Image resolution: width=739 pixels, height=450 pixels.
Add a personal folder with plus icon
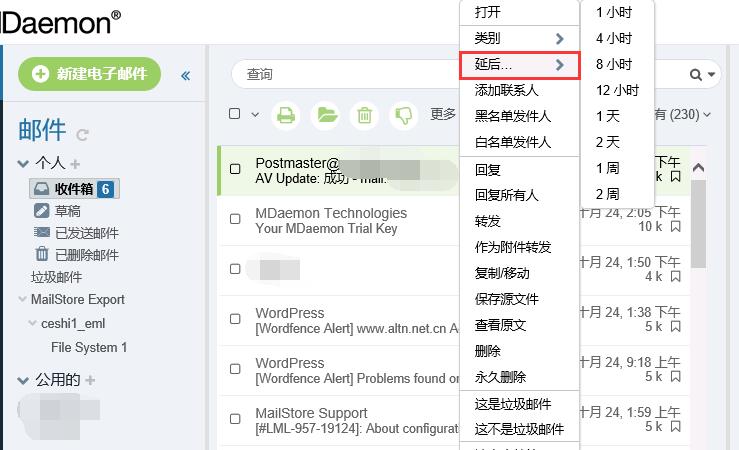tap(75, 164)
